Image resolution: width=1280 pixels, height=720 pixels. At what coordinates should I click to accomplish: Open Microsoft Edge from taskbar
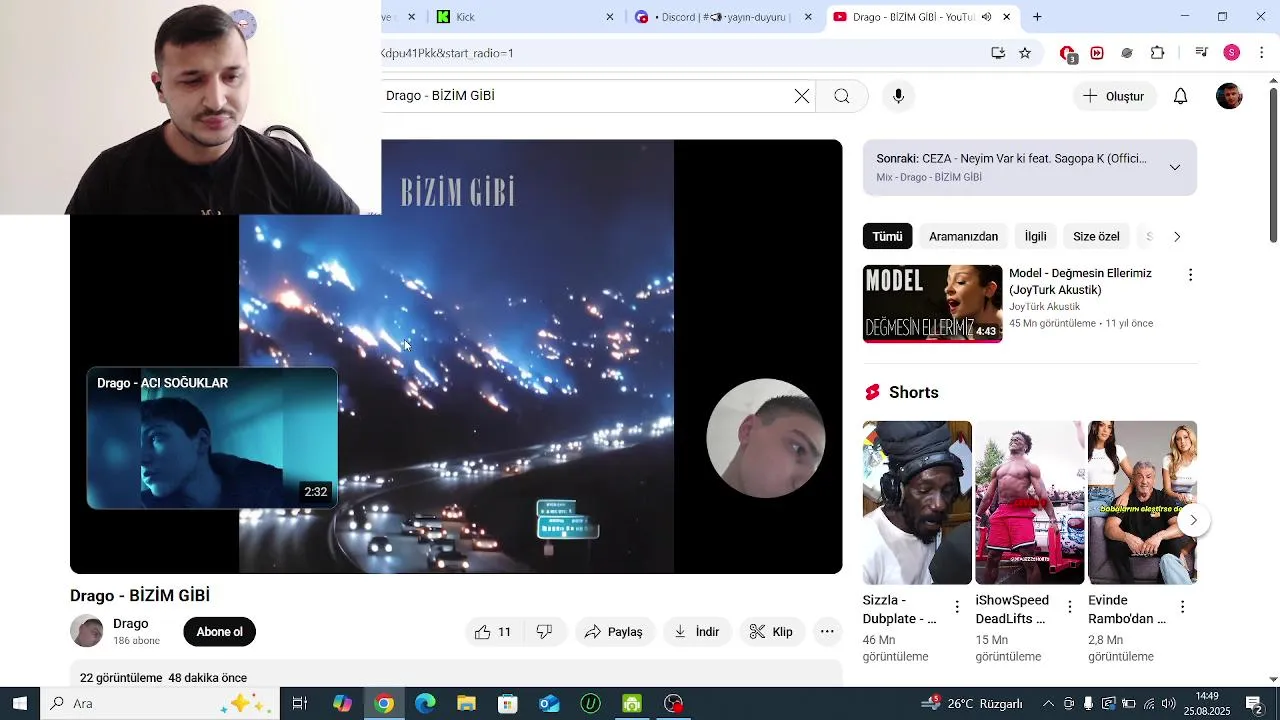tap(425, 704)
